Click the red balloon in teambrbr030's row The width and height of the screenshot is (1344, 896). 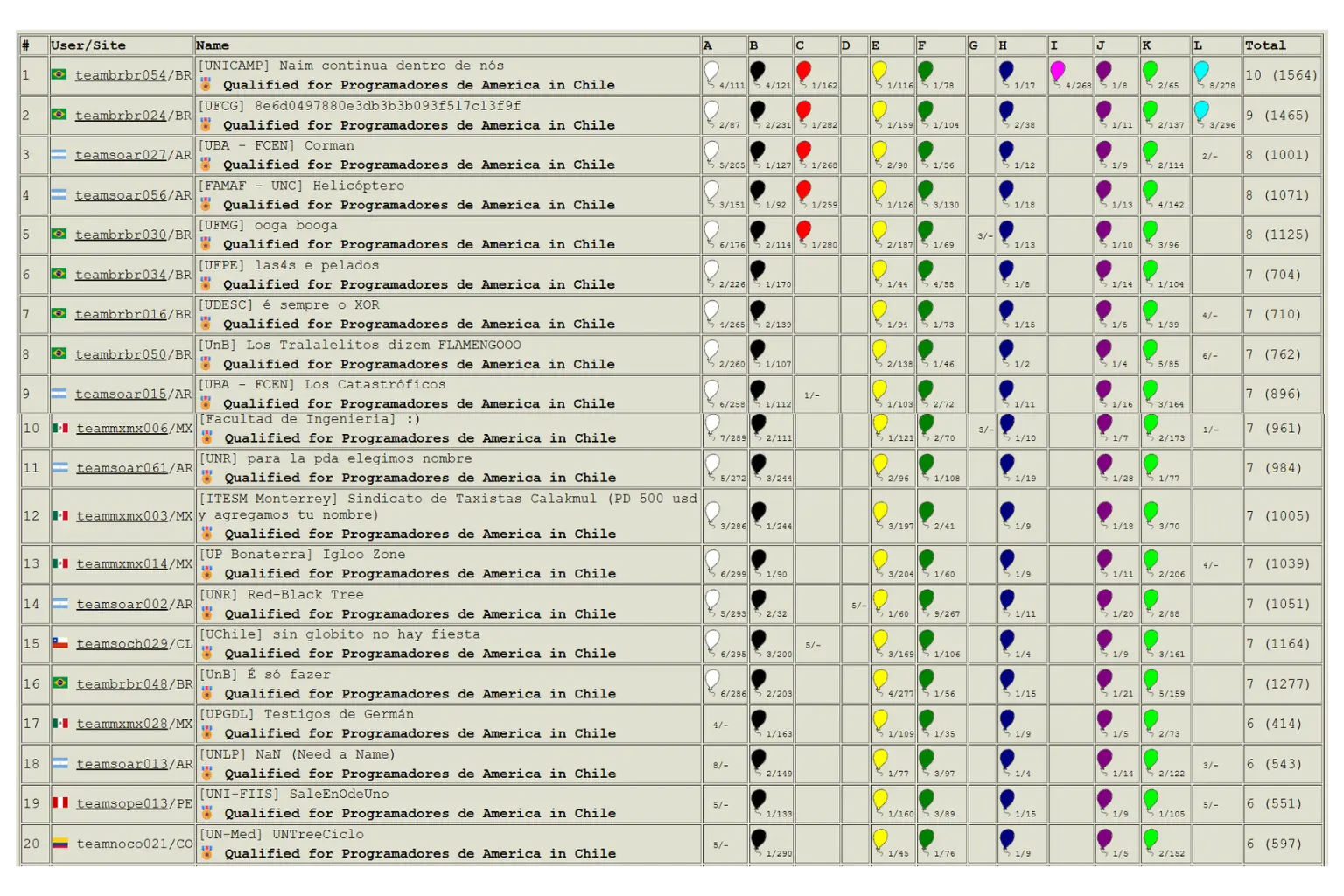[x=803, y=231]
